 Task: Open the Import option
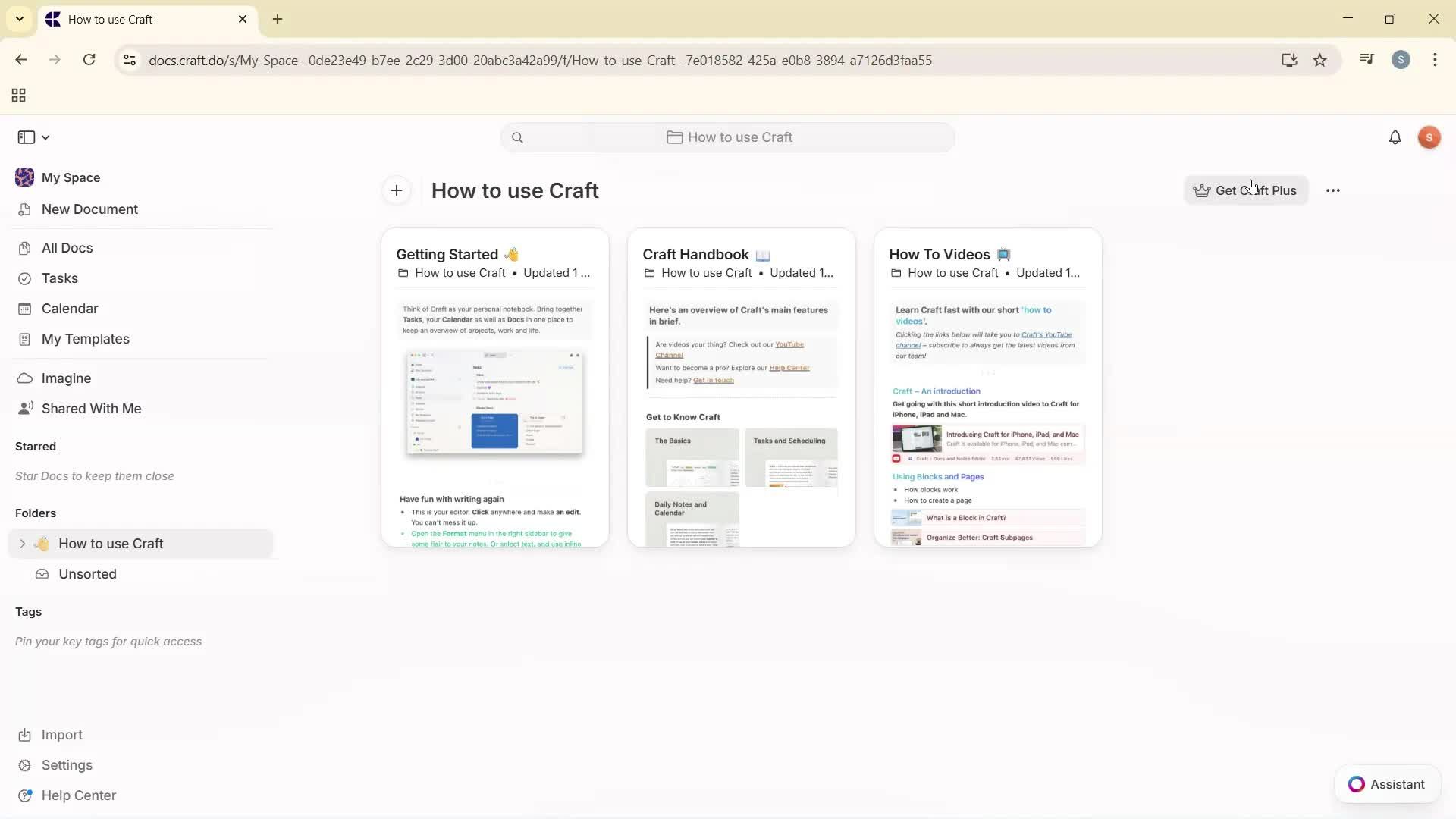point(62,734)
